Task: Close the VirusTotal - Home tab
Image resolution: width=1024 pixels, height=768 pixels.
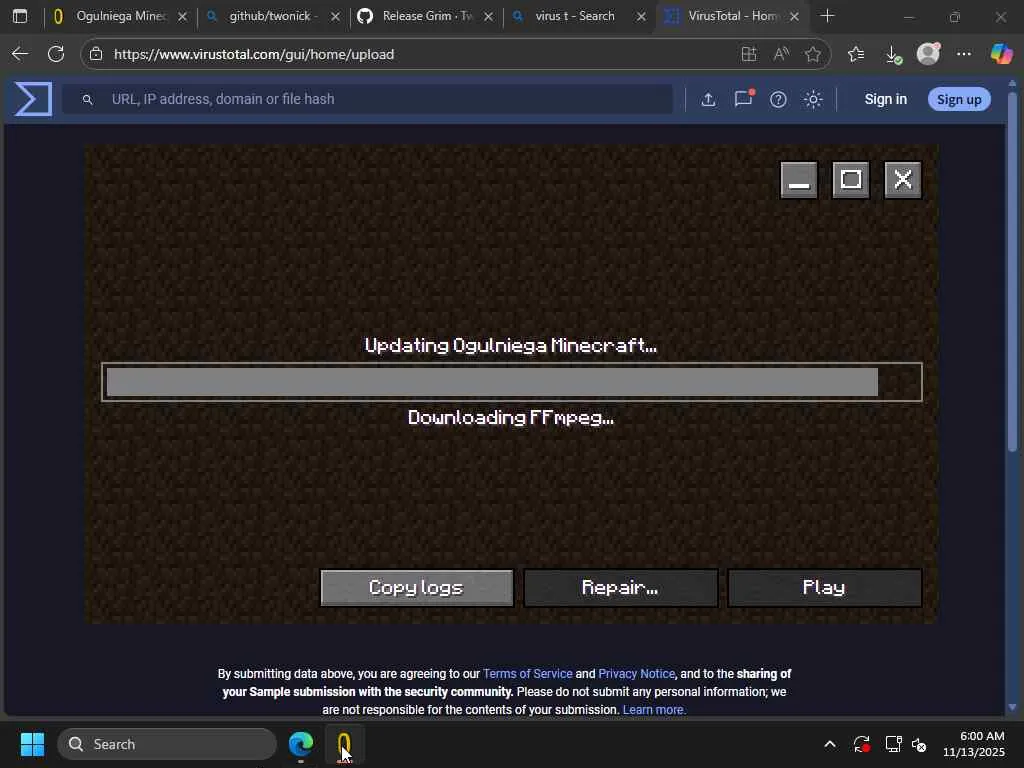Action: point(795,17)
